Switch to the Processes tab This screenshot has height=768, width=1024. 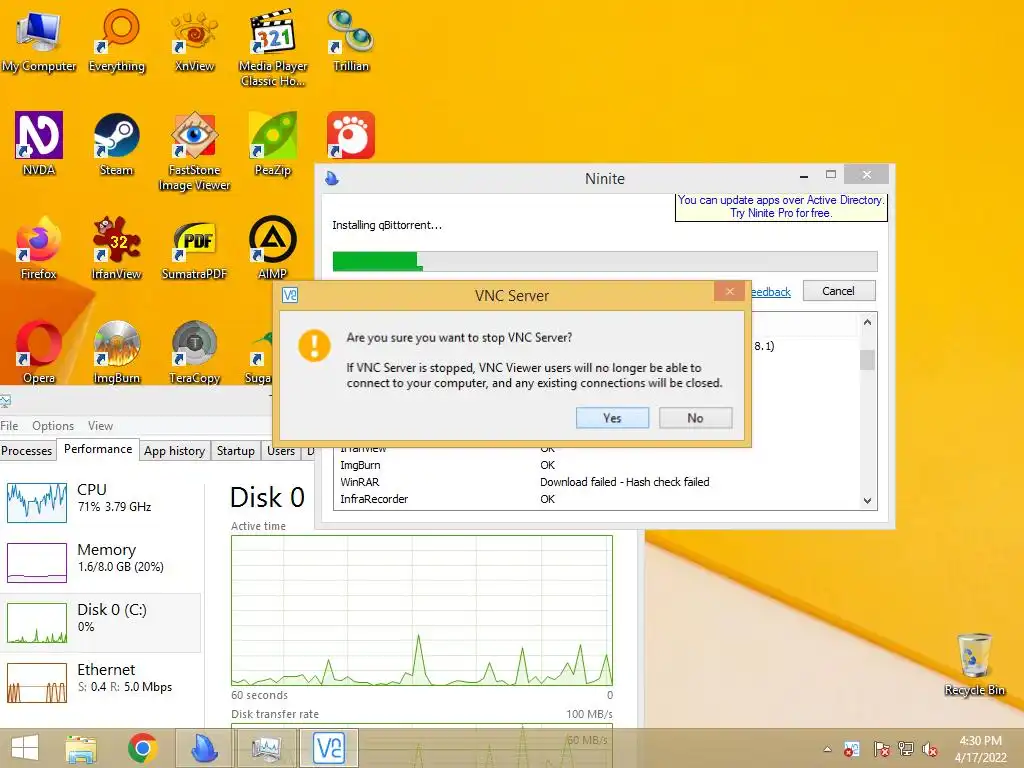pyautogui.click(x=27, y=451)
